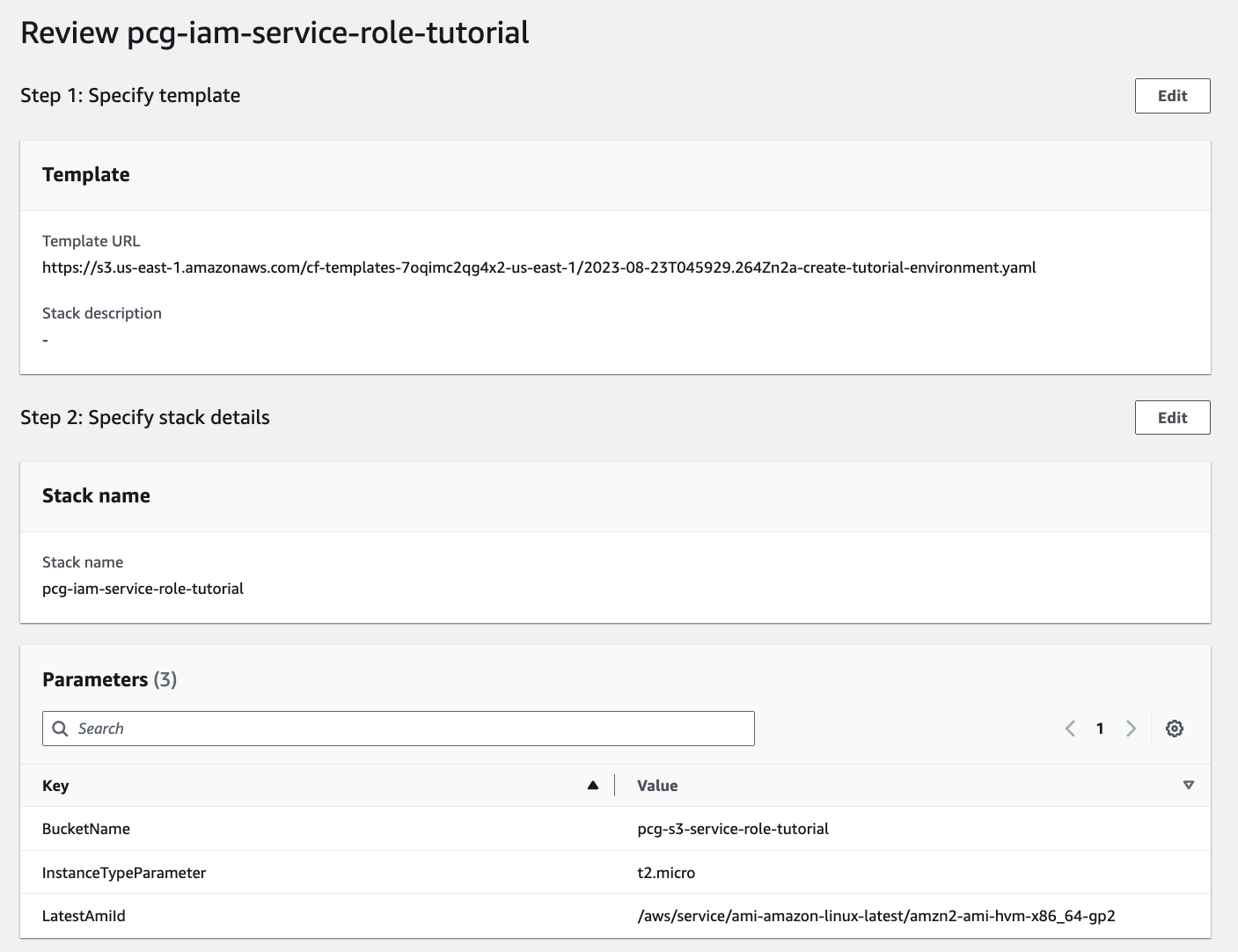Select the BucketName key cell
This screenshot has height=952, width=1238.
[x=86, y=829]
